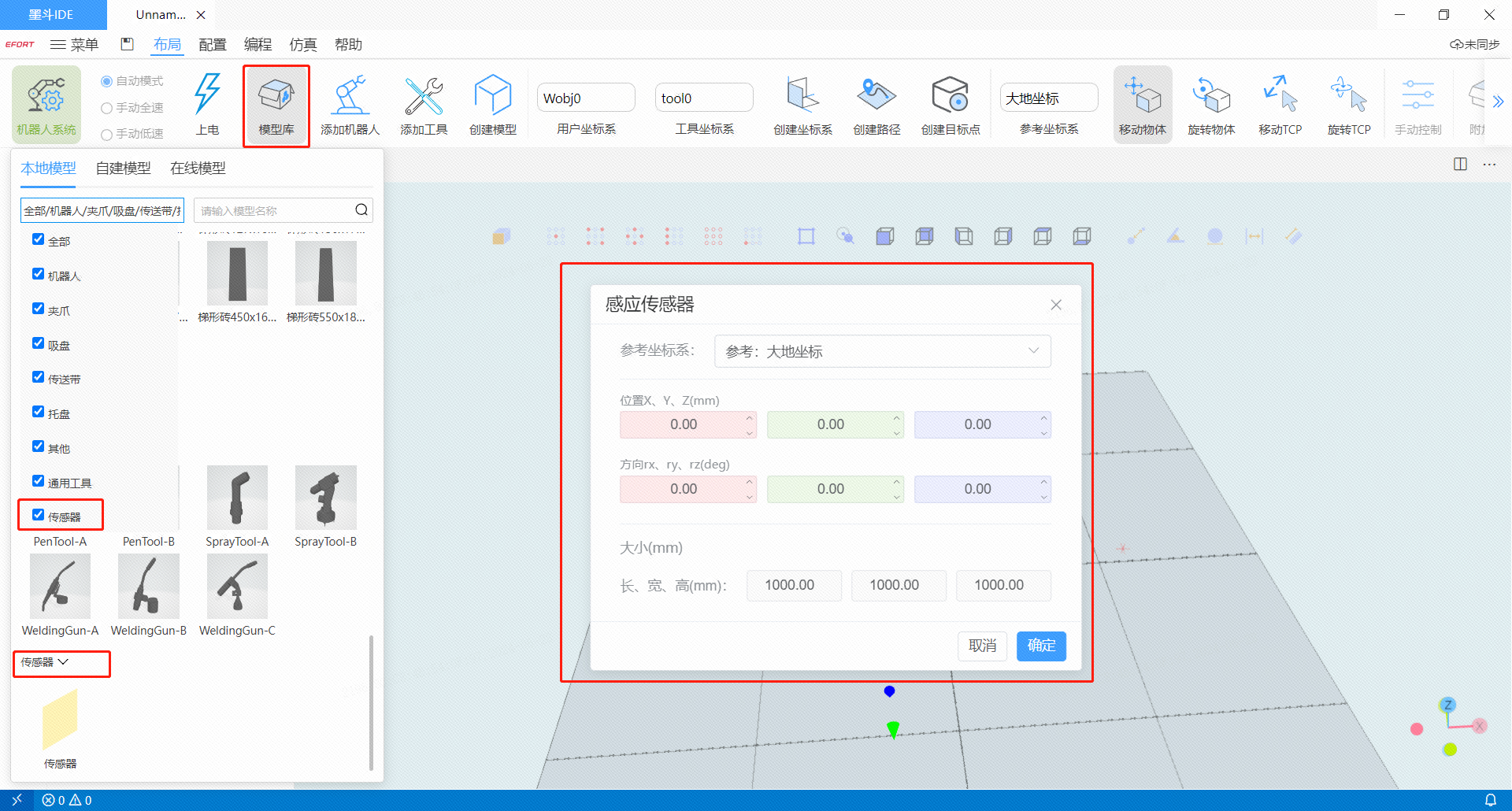The height and width of the screenshot is (811, 1512).
Task: Open the model category filter dropdown
Action: pos(102,210)
